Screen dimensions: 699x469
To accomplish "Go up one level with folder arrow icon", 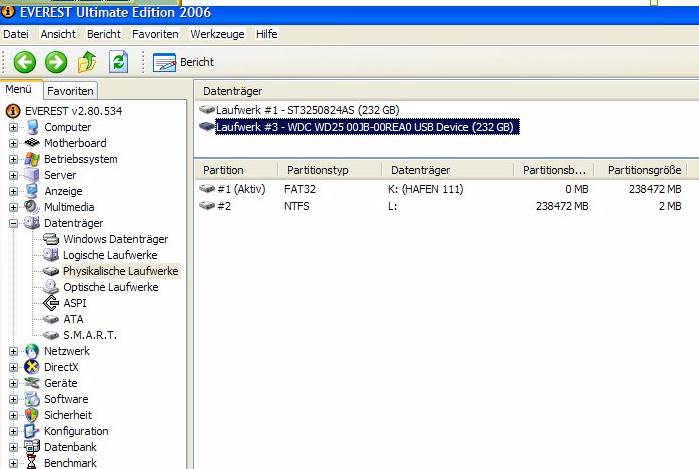I will 87,62.
